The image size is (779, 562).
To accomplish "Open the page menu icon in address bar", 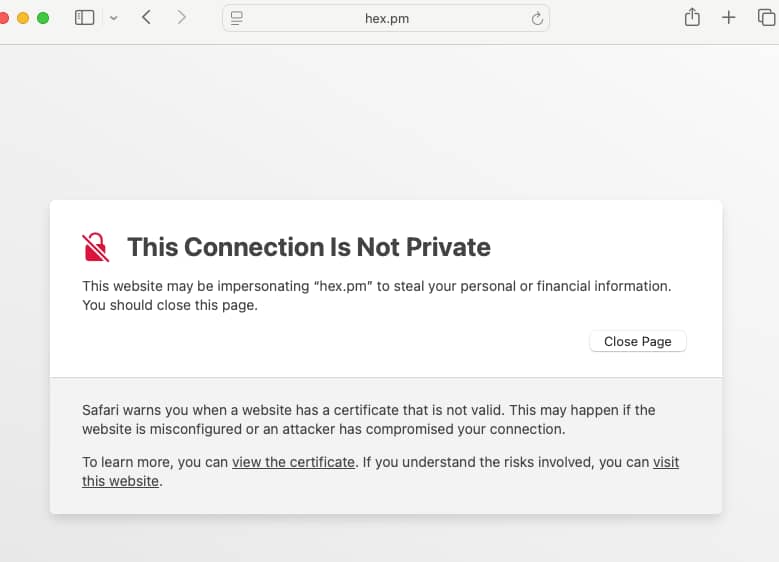I will point(237,18).
